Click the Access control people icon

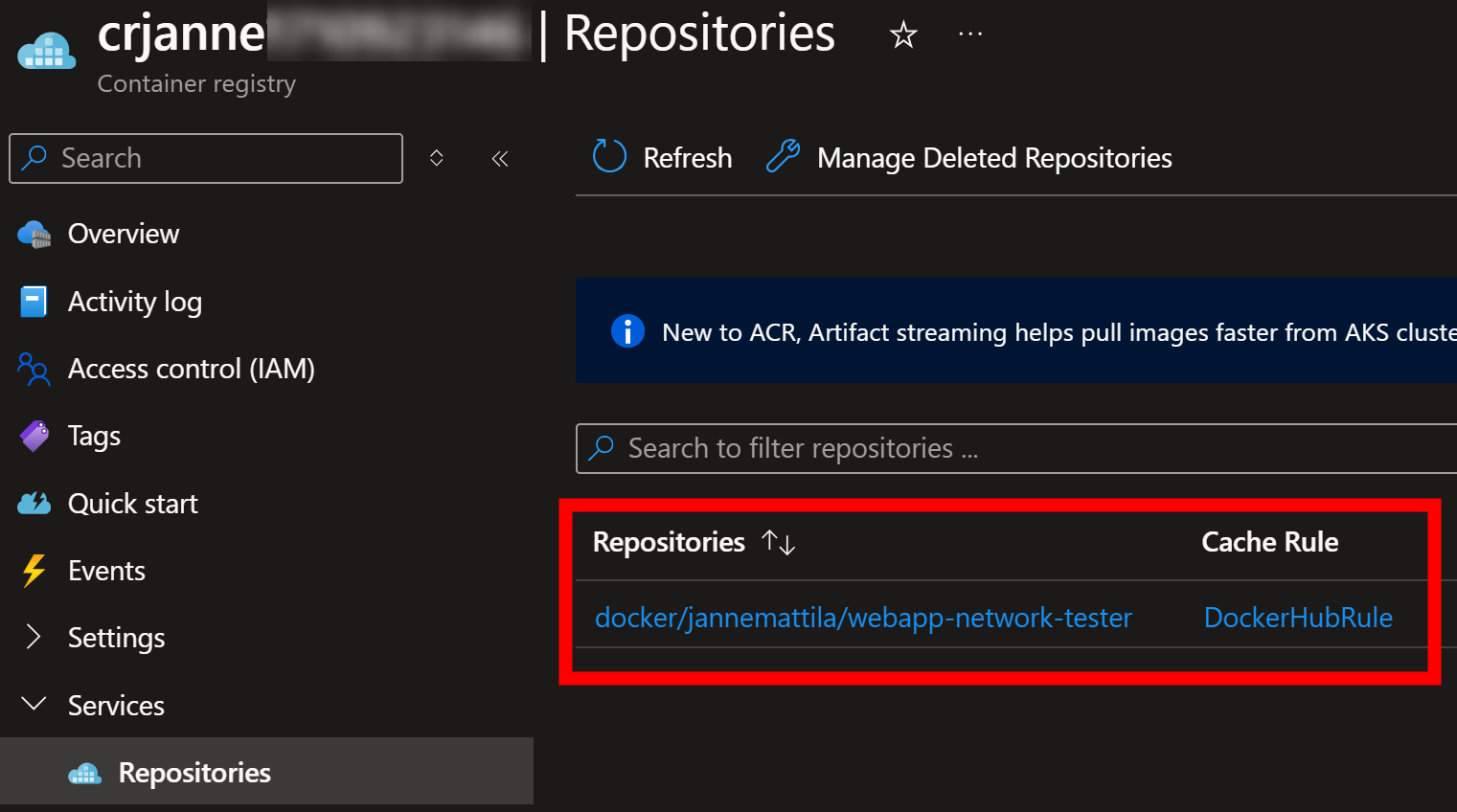tap(34, 369)
